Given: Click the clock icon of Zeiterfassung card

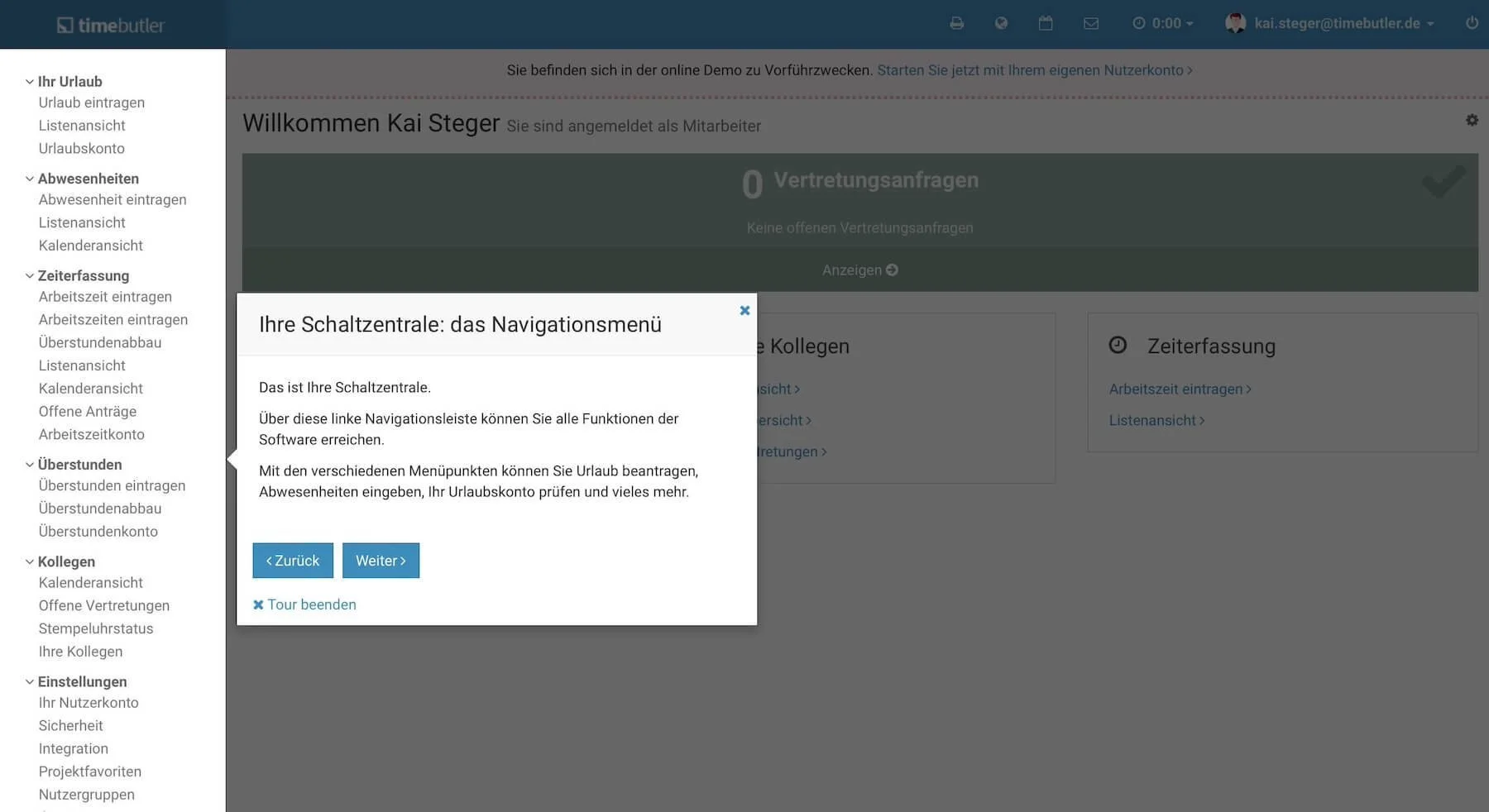Looking at the screenshot, I should [1118, 345].
